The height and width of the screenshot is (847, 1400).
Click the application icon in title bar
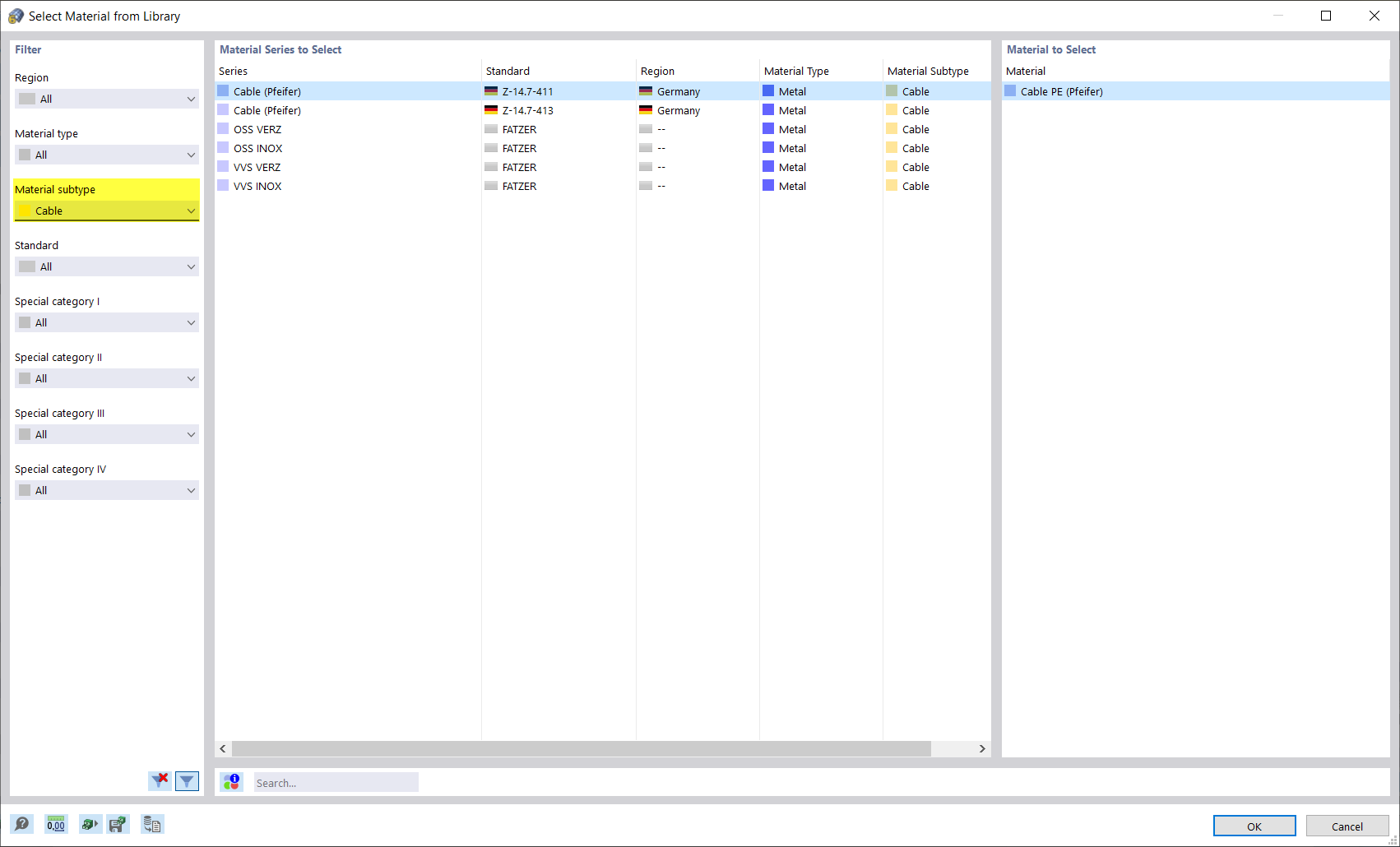[x=16, y=16]
